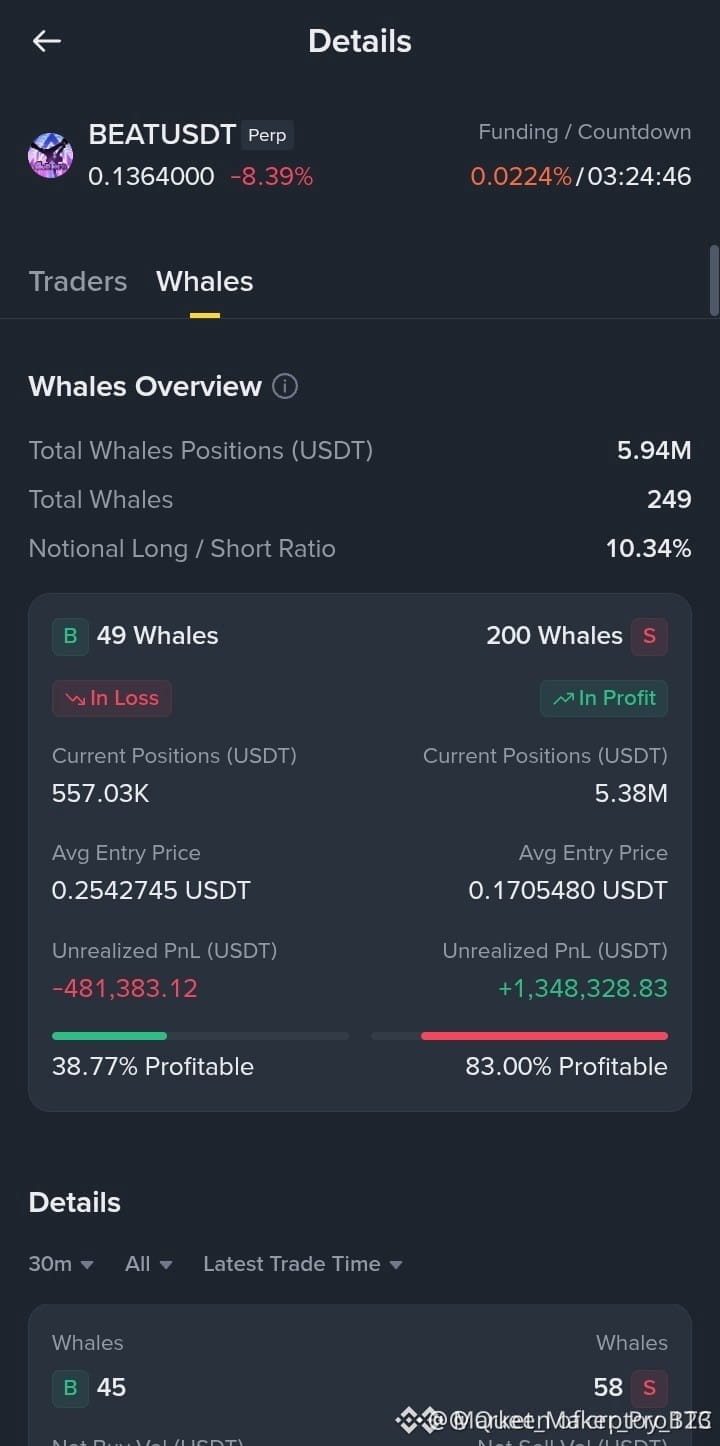This screenshot has width=720, height=1446.
Task: Open the 30m timeframe dropdown
Action: coord(61,1264)
